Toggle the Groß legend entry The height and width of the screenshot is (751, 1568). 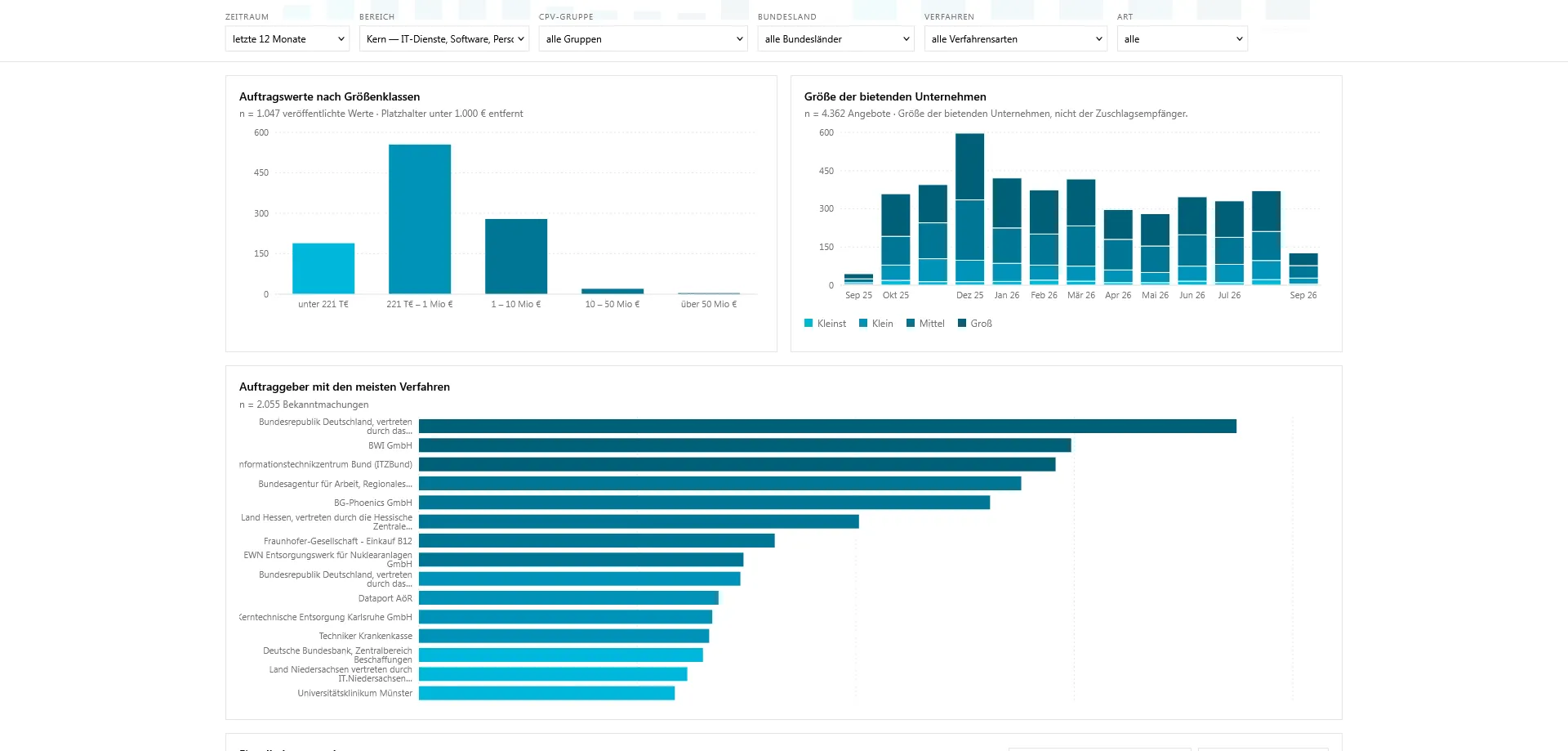[x=974, y=324]
